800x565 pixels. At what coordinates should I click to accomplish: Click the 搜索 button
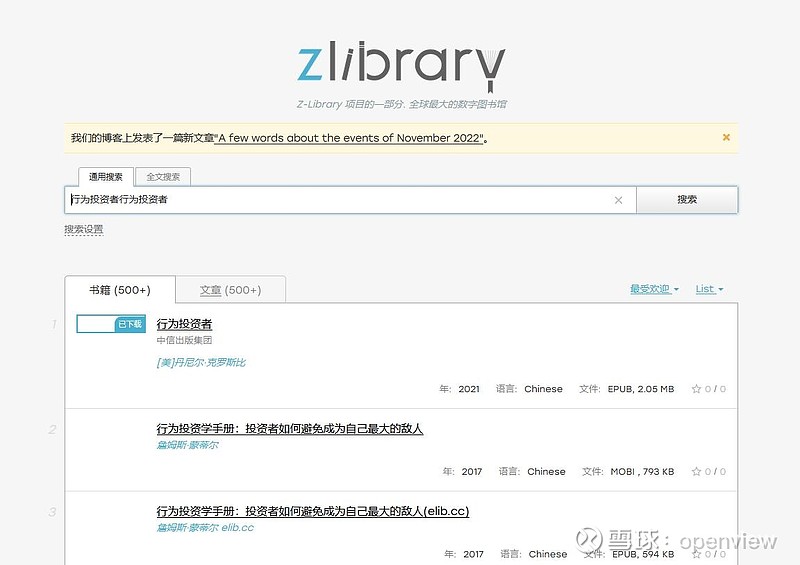tap(687, 200)
